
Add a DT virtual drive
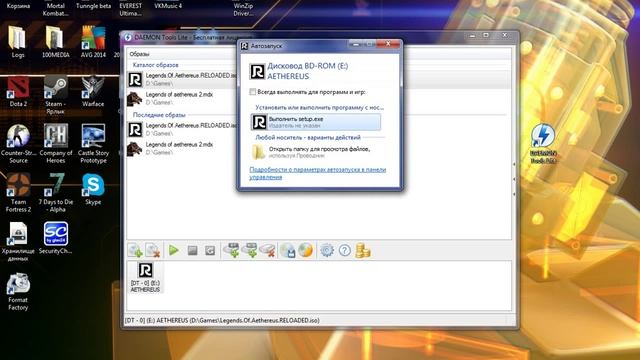click(232, 250)
